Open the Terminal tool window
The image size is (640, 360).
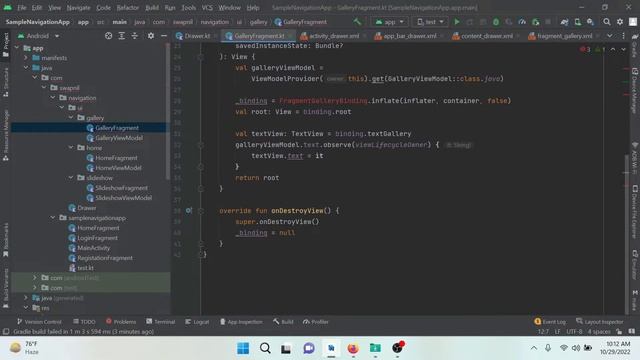[x=160, y=322]
